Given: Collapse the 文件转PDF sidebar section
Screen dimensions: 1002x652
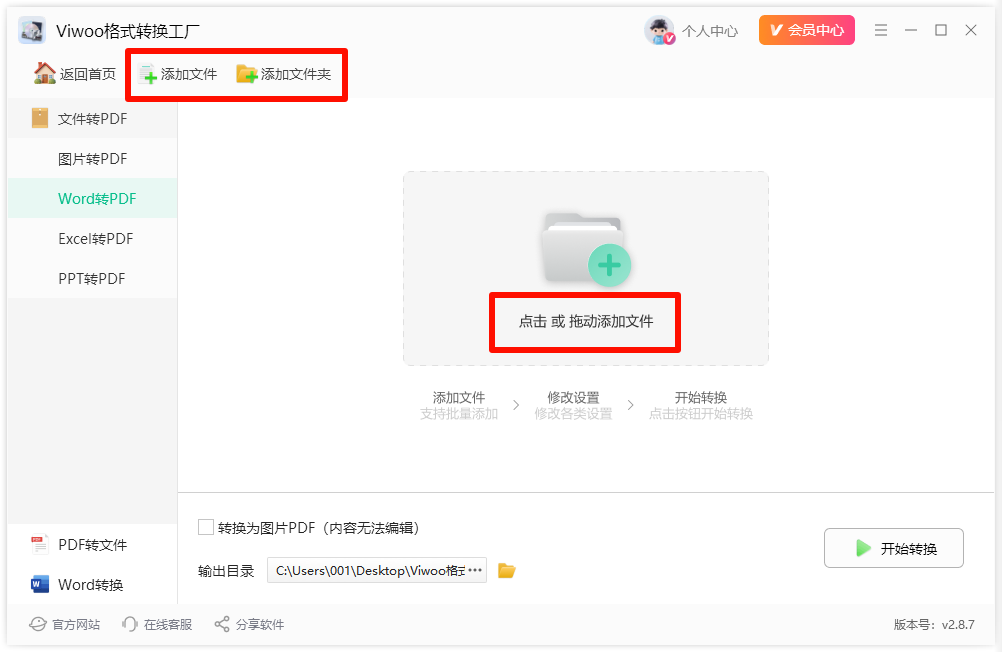Looking at the screenshot, I should click(92, 118).
